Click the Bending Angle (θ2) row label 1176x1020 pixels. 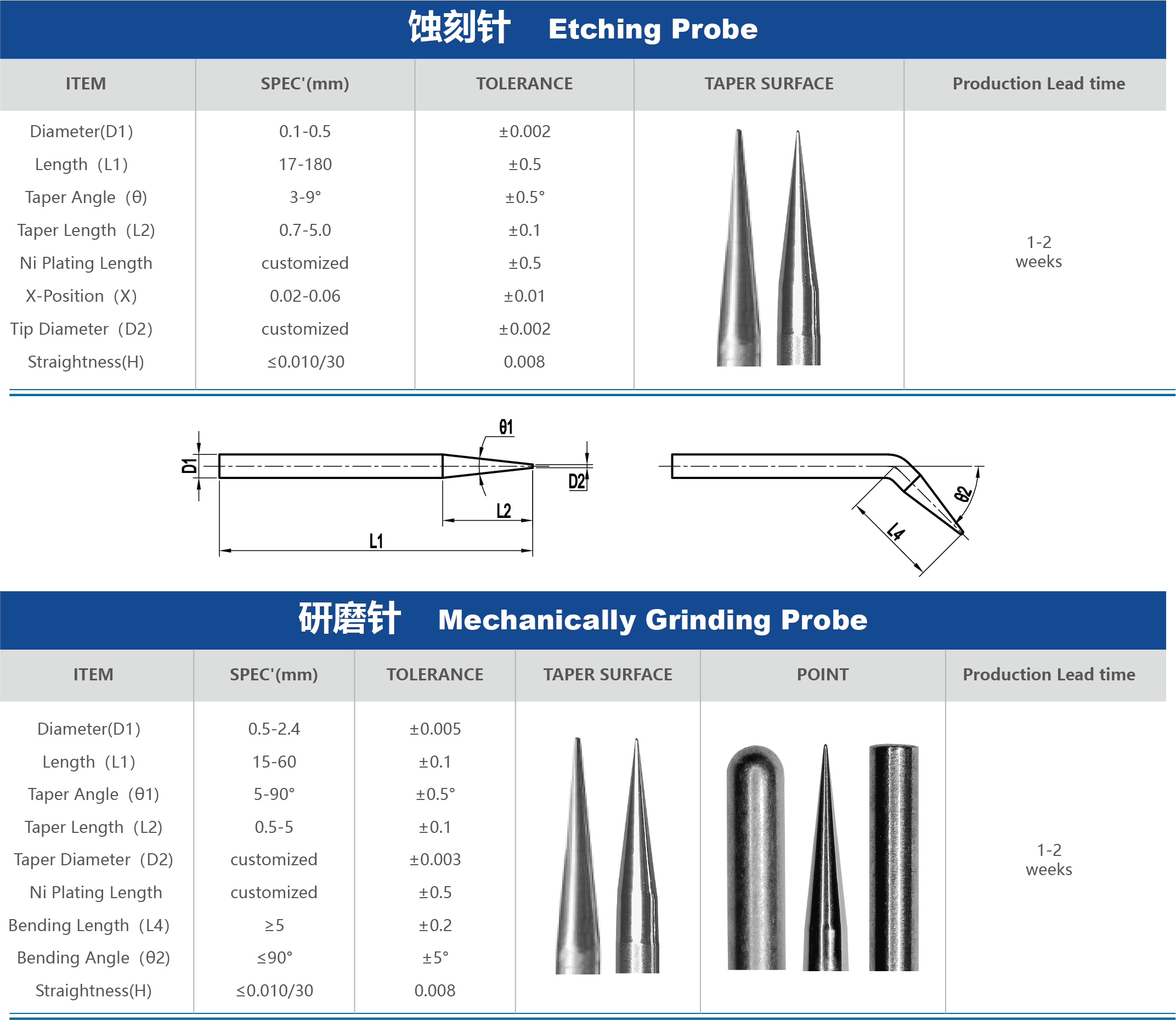click(93, 957)
